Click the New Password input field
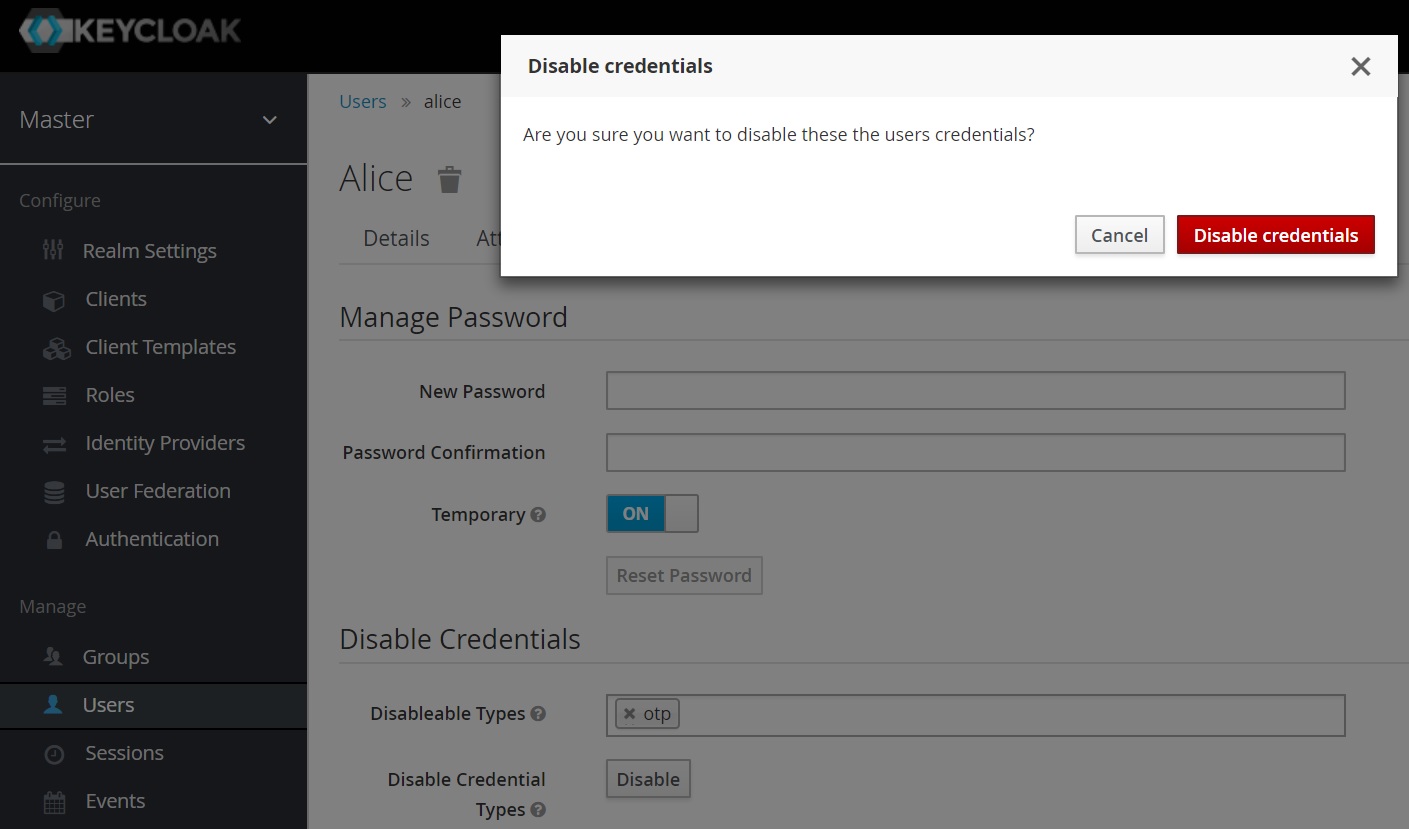Viewport: 1409px width, 829px height. pos(975,391)
